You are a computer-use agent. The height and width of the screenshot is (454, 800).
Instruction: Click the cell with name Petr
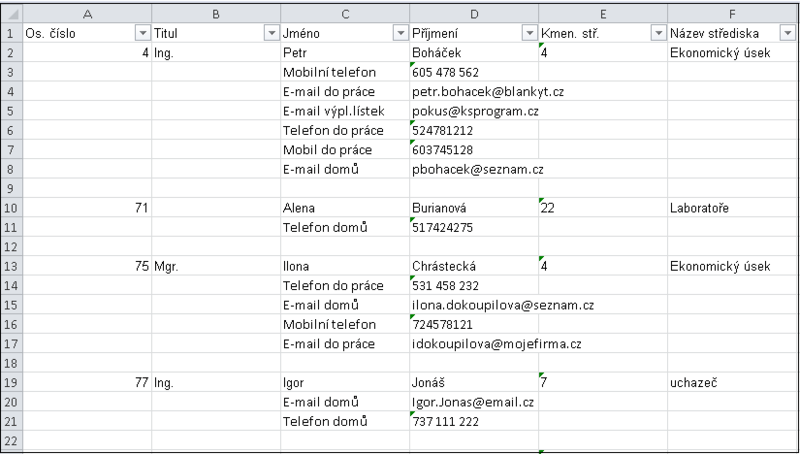click(x=345, y=53)
